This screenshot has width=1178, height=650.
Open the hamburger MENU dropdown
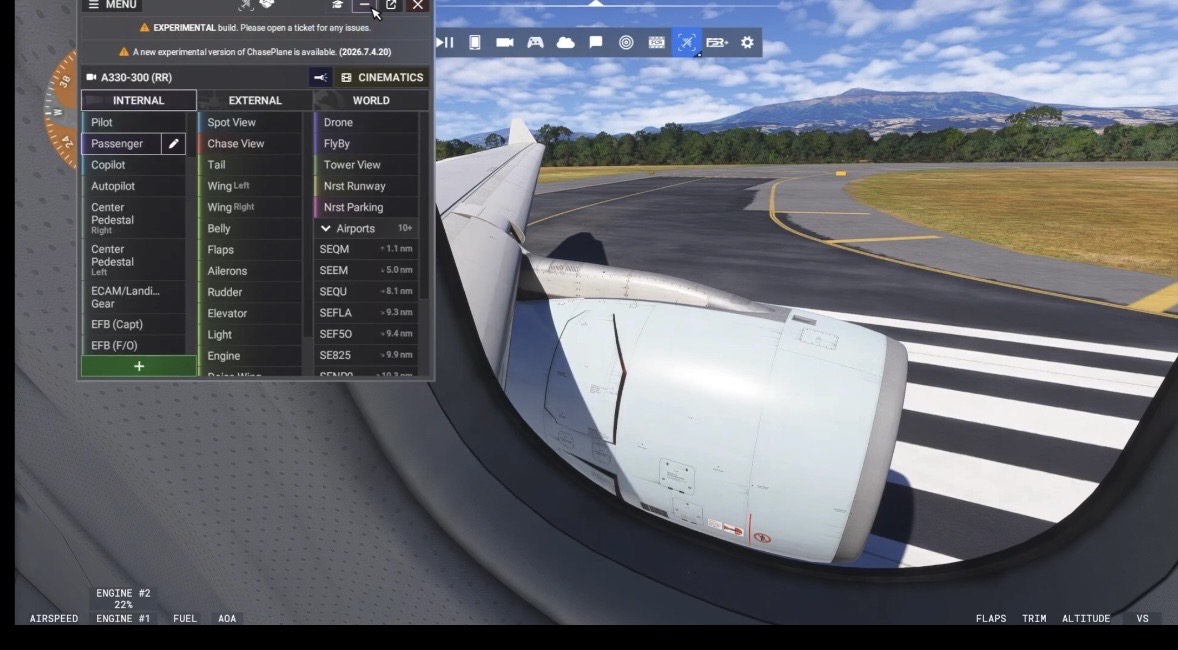click(111, 5)
